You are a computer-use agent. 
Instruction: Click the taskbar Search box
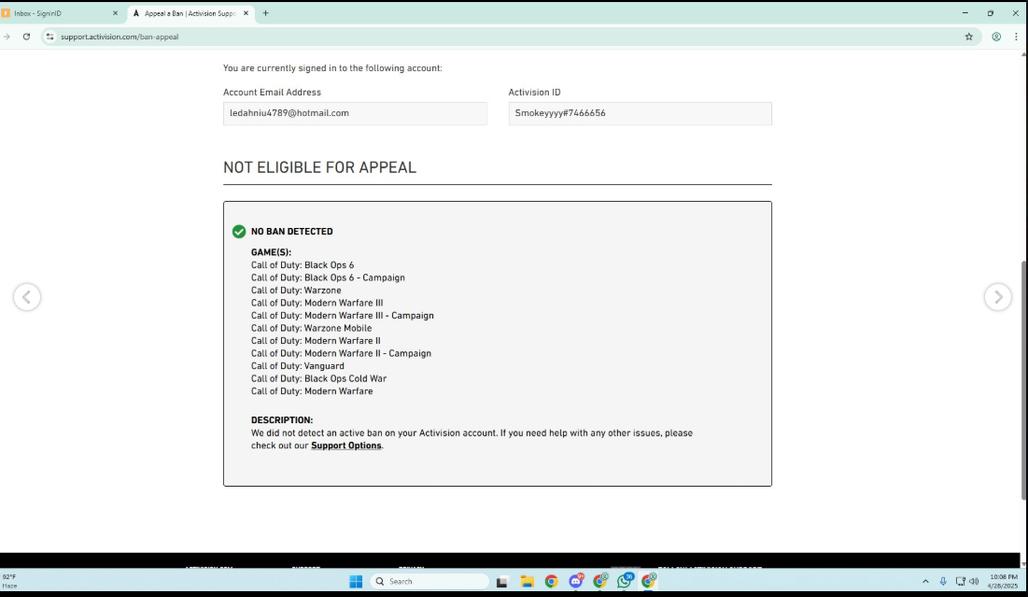pos(429,581)
